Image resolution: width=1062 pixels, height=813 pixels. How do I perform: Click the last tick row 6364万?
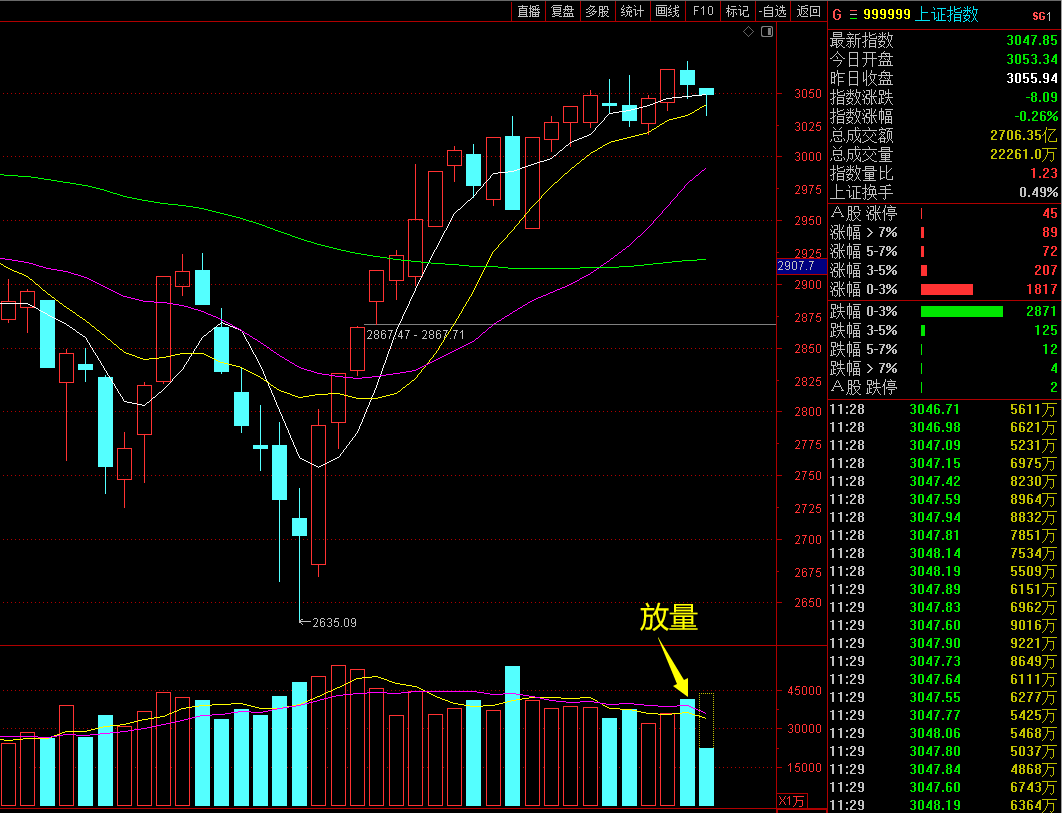pos(943,806)
